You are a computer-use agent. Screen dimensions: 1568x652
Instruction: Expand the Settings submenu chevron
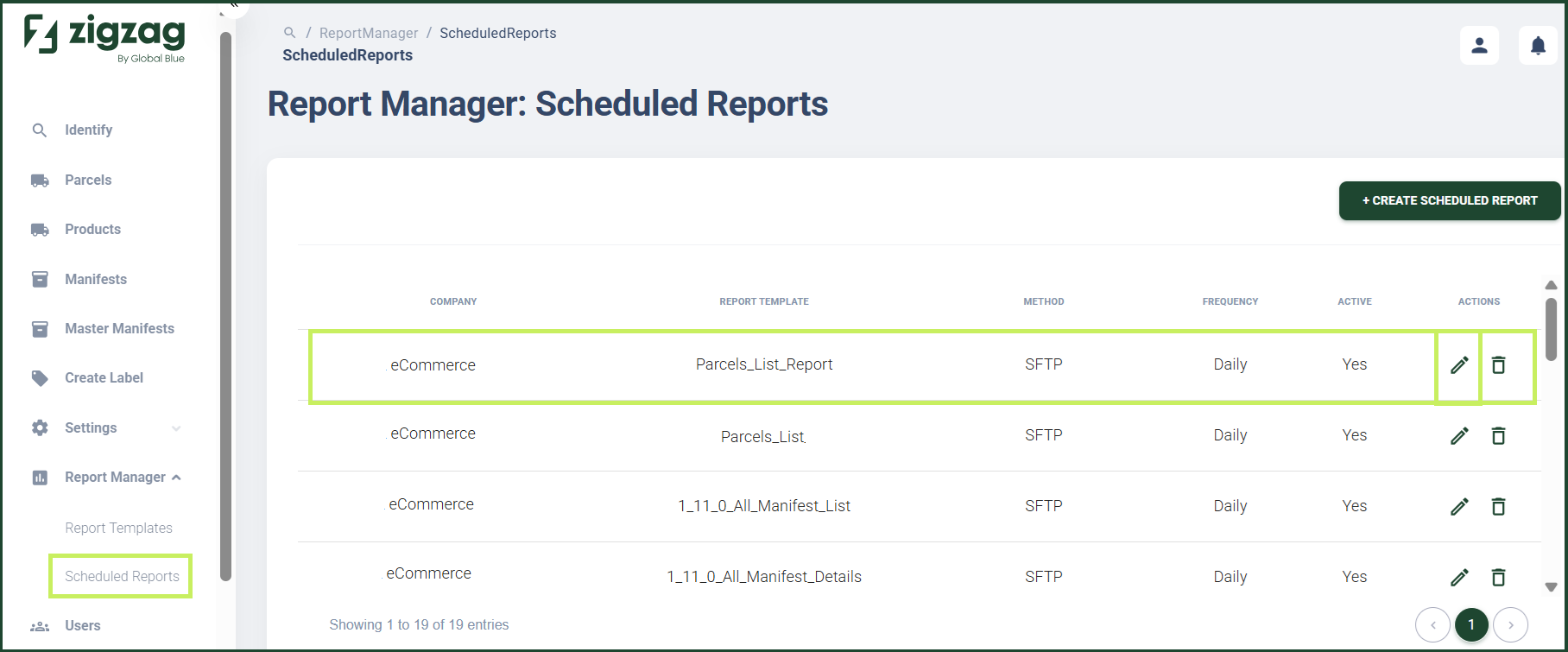(x=176, y=428)
